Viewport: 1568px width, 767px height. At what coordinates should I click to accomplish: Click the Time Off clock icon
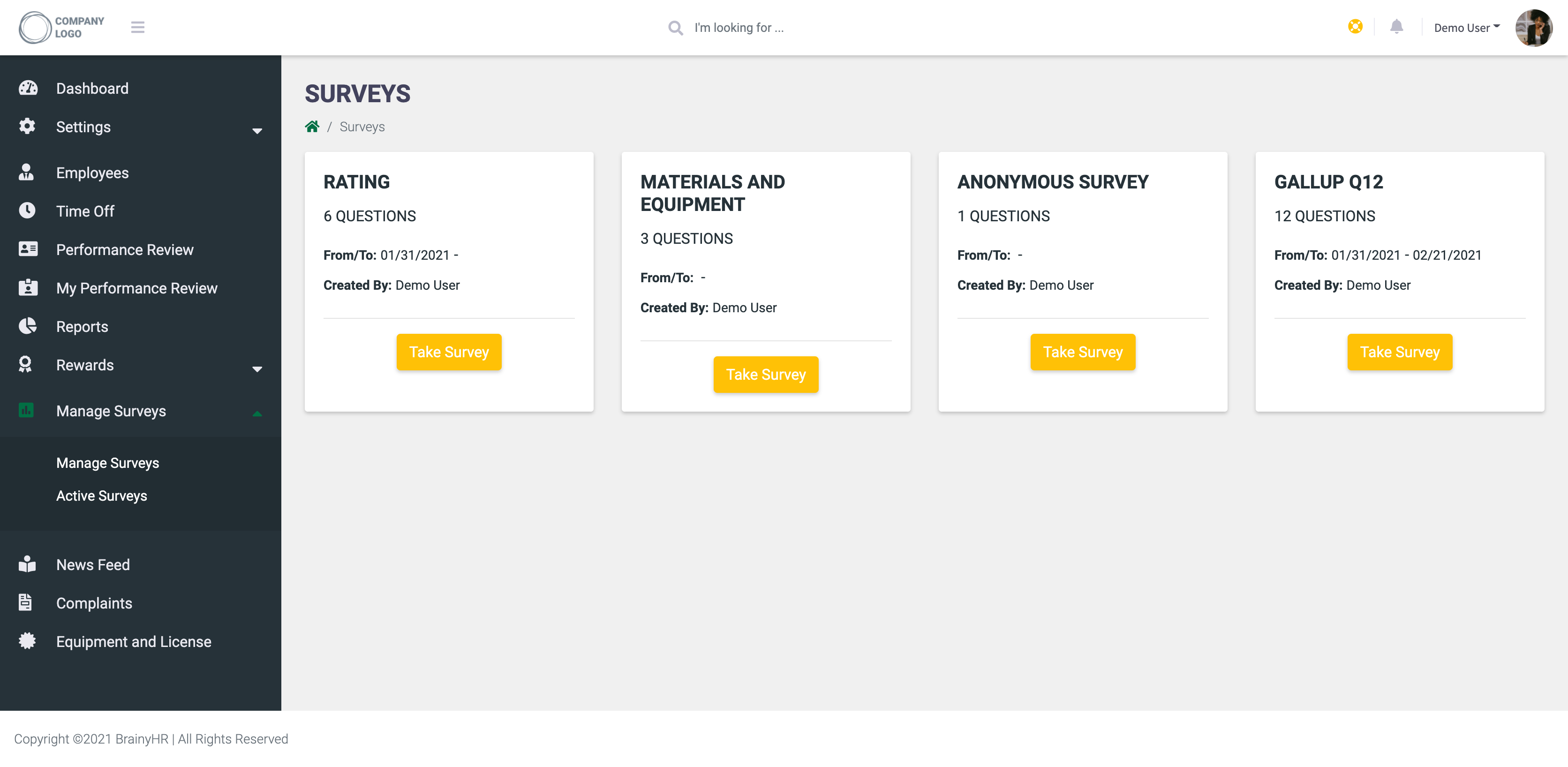[x=27, y=211]
